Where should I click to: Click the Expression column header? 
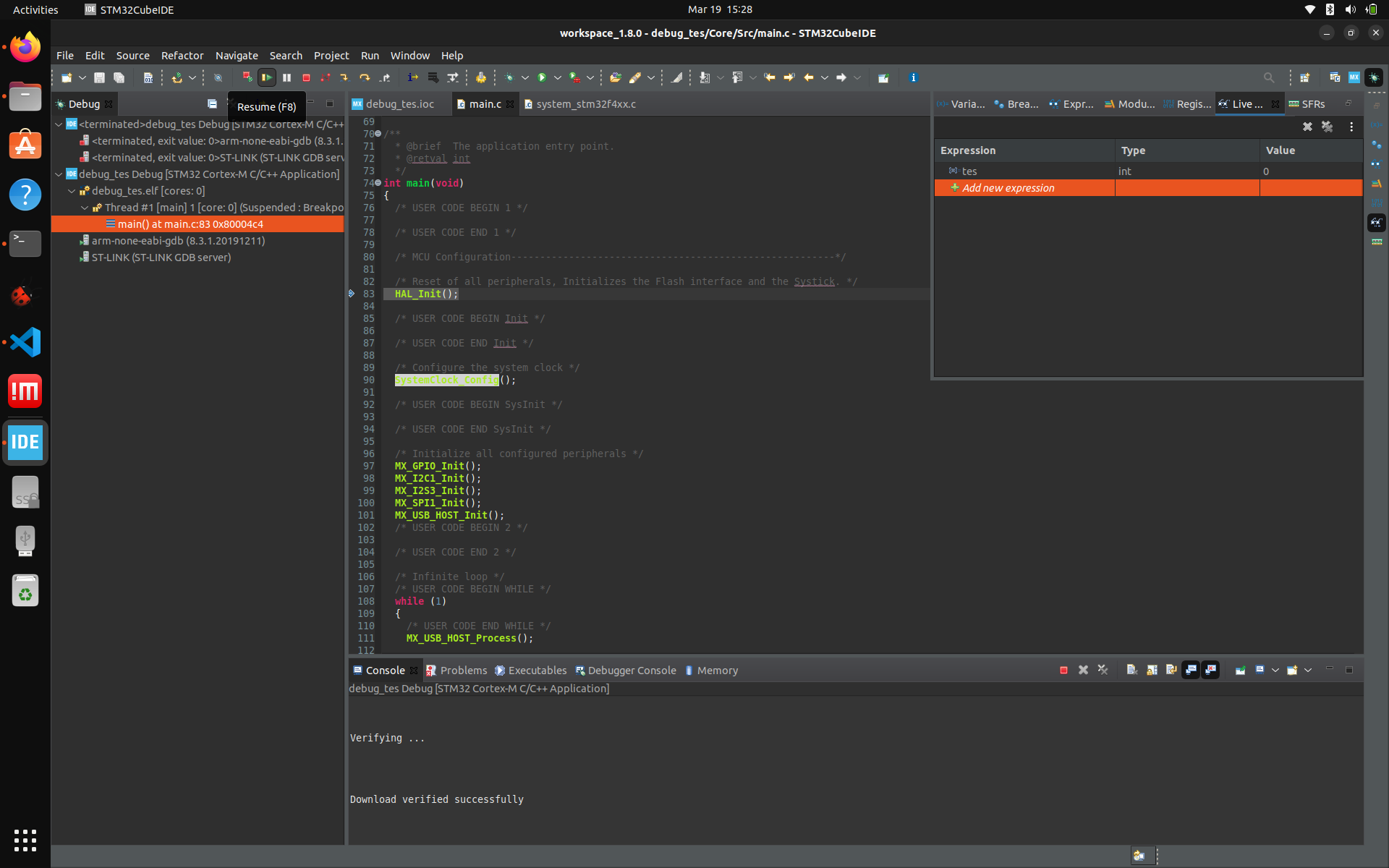tap(1024, 150)
